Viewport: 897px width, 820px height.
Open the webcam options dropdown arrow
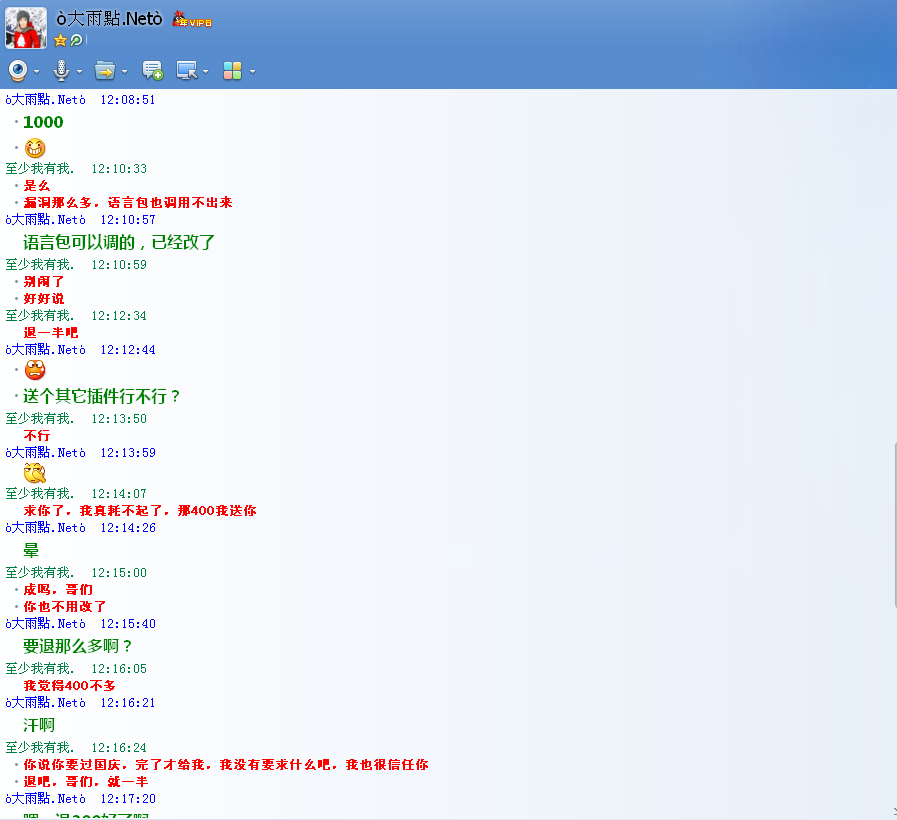pos(37,72)
